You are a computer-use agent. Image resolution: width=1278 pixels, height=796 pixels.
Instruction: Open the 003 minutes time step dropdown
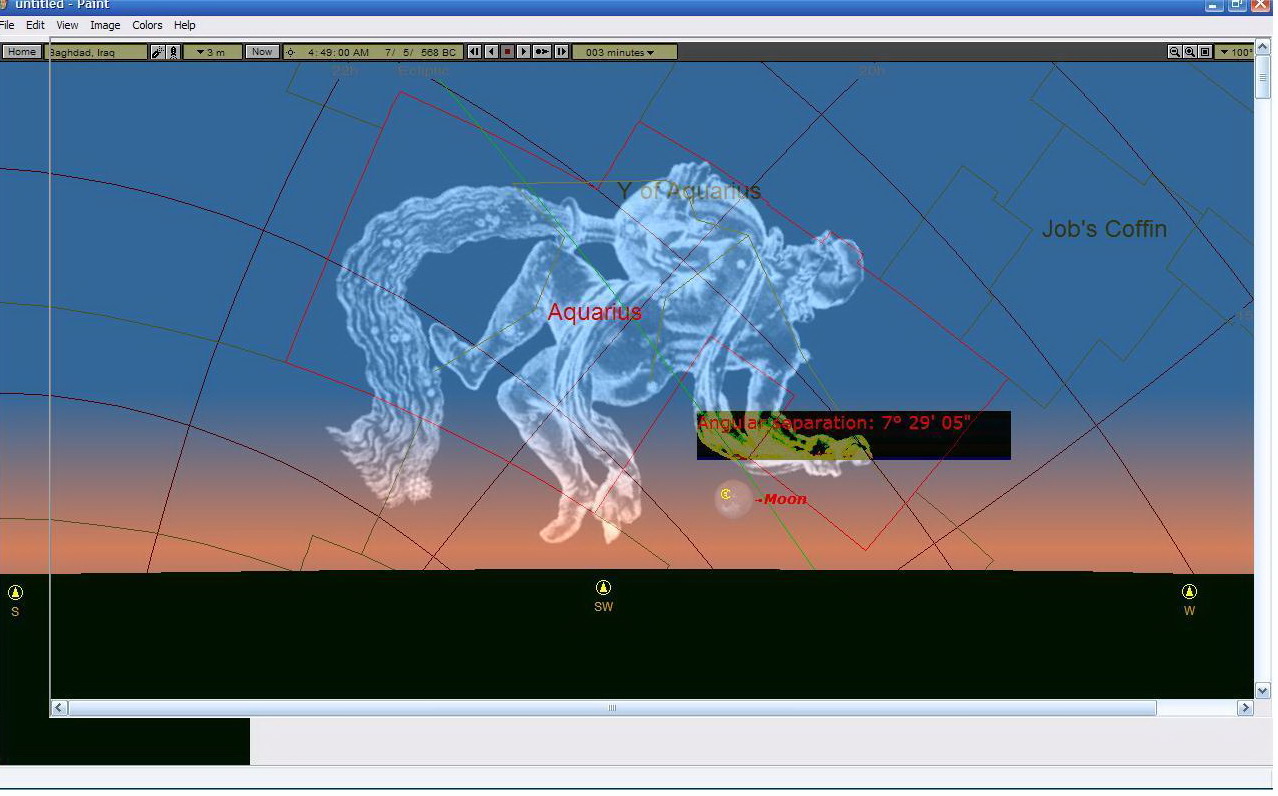[624, 52]
